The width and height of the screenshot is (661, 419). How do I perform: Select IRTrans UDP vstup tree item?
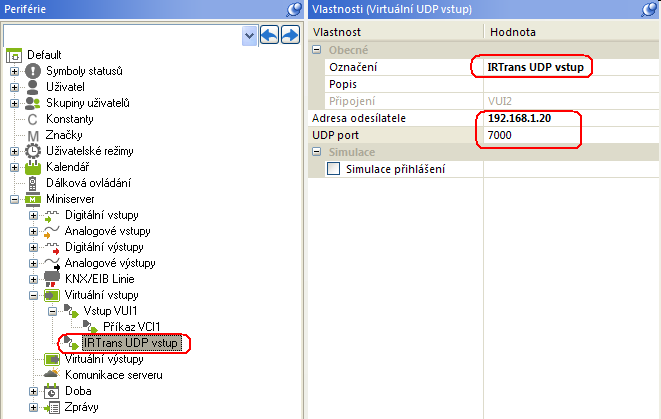coord(131,343)
